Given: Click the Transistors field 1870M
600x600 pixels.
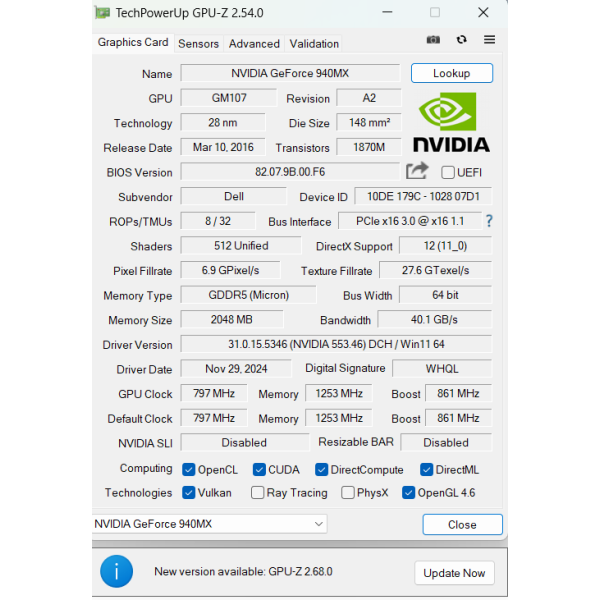Looking at the screenshot, I should coord(369,147).
